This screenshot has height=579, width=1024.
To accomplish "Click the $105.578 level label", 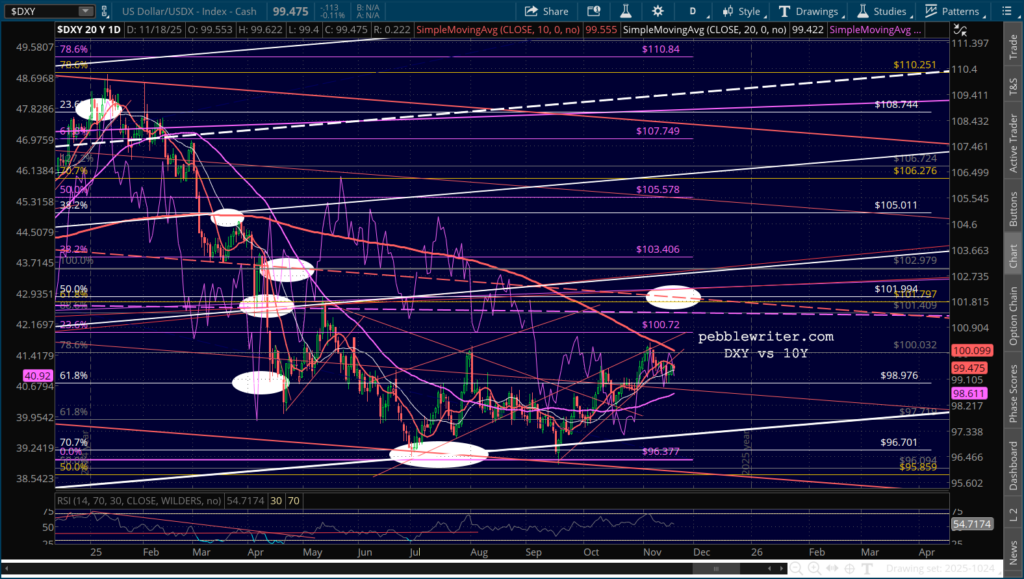I will click(x=658, y=190).
